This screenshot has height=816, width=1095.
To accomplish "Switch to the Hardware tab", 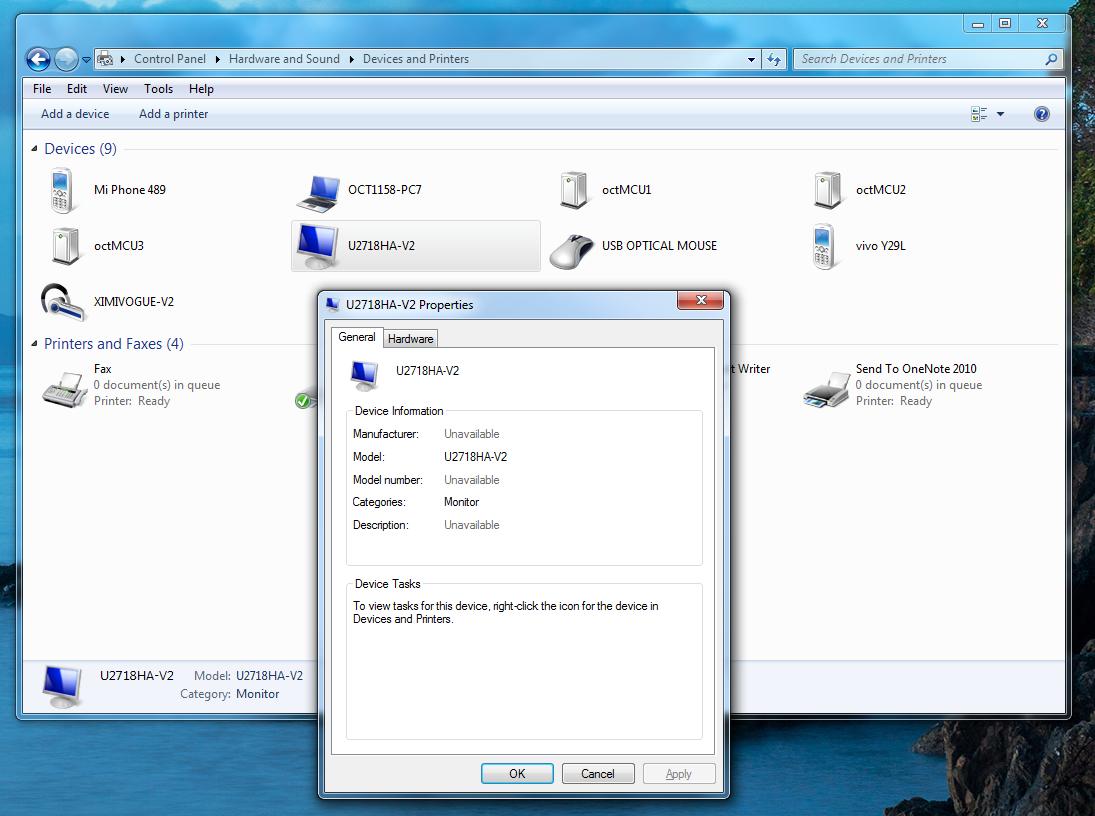I will point(411,339).
